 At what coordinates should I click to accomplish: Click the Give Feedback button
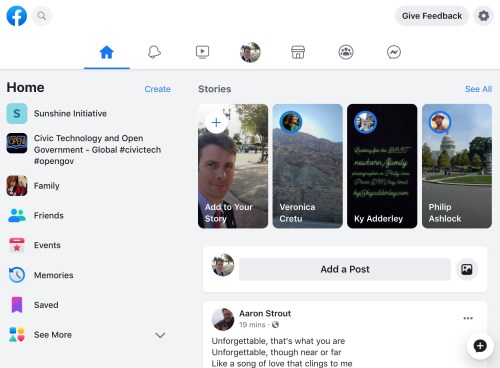pos(432,16)
